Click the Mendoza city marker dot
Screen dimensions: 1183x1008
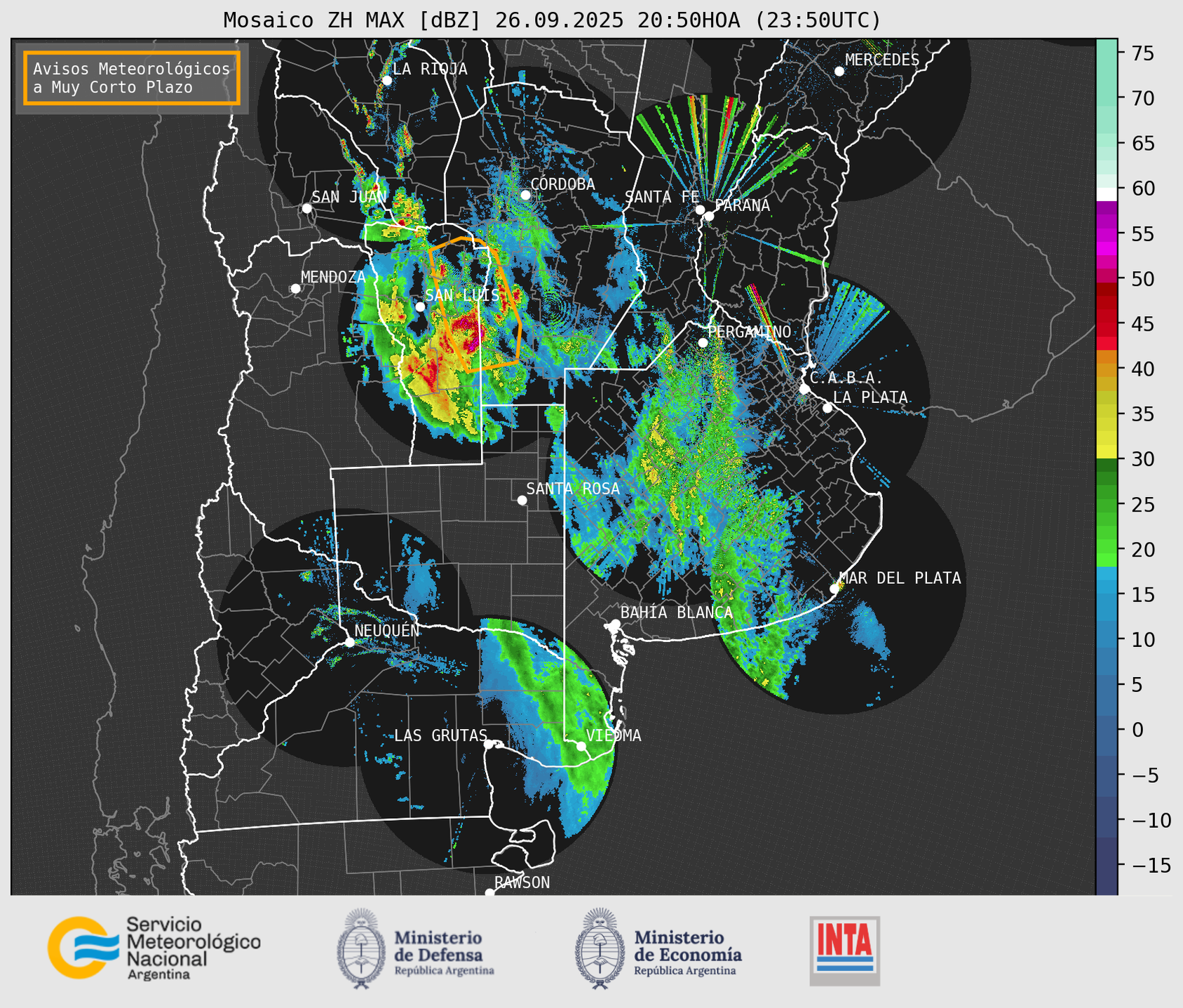click(x=295, y=289)
